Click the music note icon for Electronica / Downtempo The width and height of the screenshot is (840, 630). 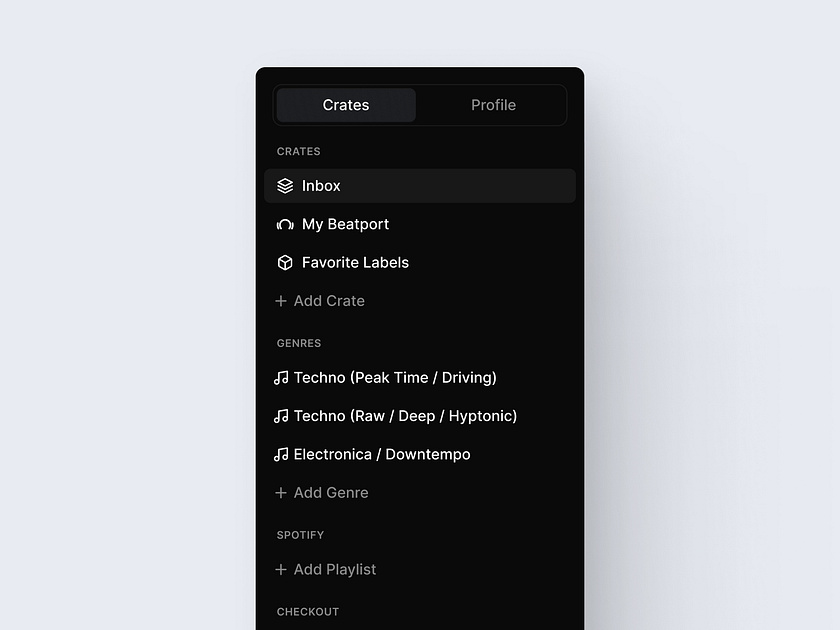(x=281, y=454)
